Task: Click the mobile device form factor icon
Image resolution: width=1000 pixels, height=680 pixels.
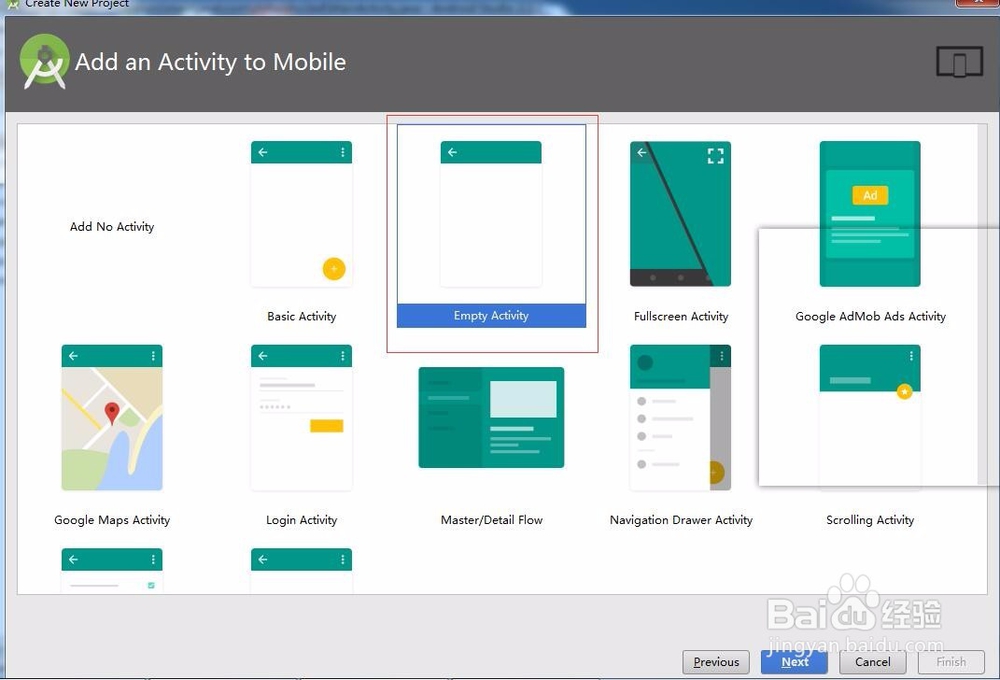Action: [x=959, y=61]
